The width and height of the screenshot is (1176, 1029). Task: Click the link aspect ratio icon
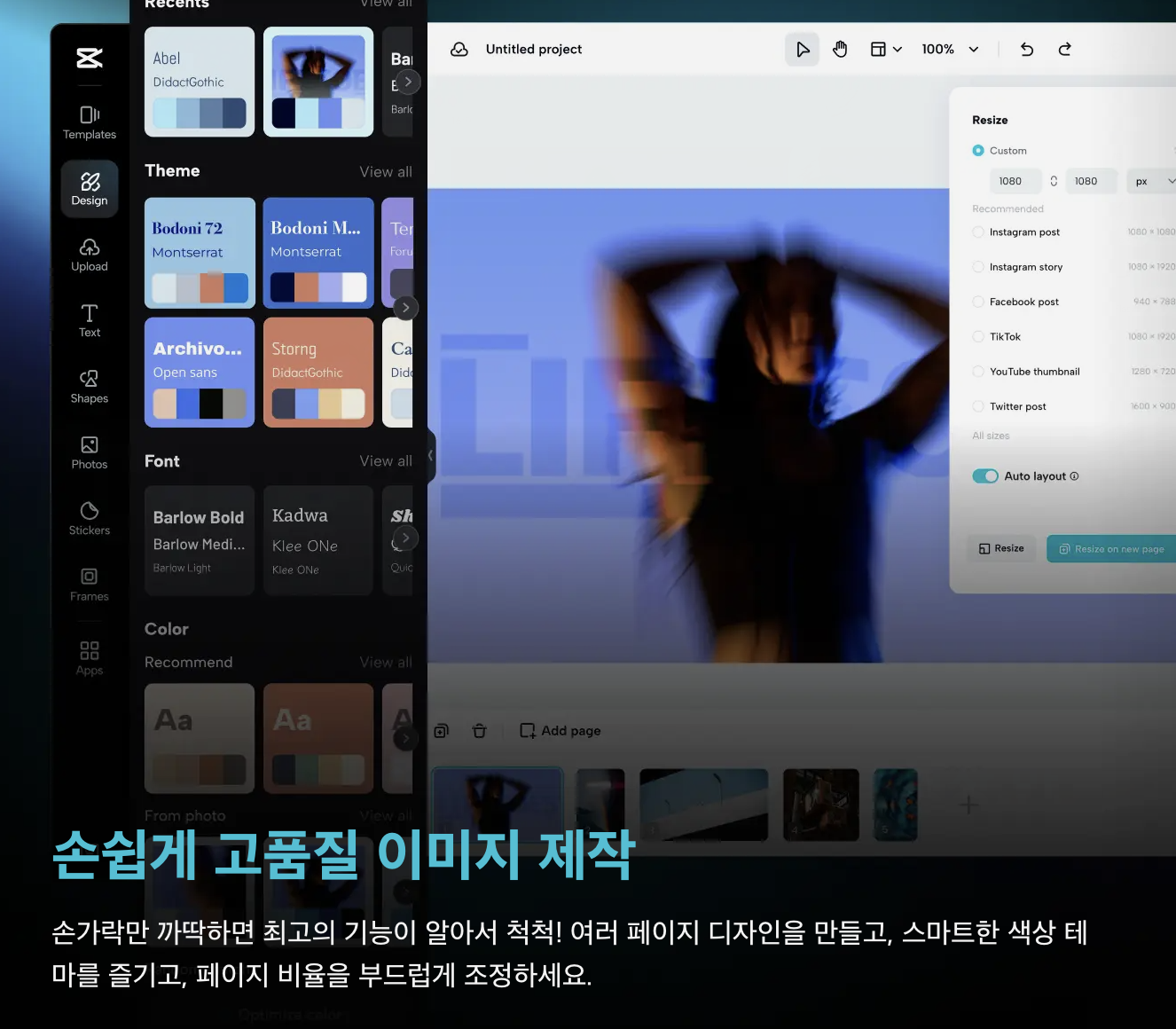pyautogui.click(x=1054, y=181)
